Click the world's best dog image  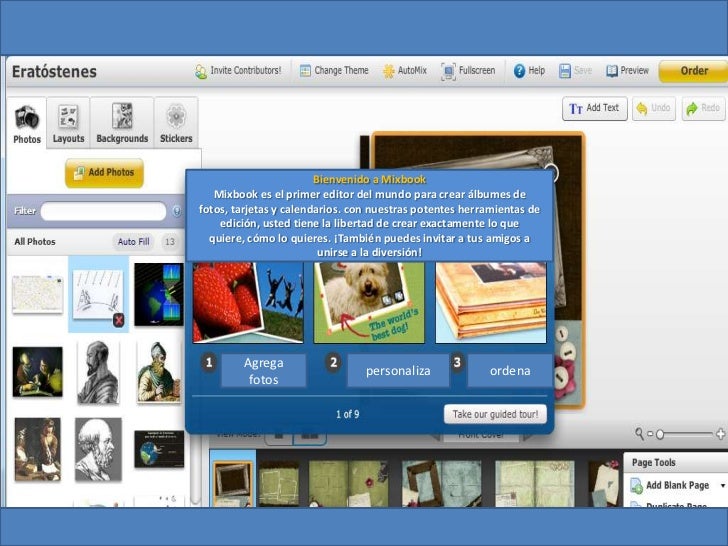pos(369,303)
